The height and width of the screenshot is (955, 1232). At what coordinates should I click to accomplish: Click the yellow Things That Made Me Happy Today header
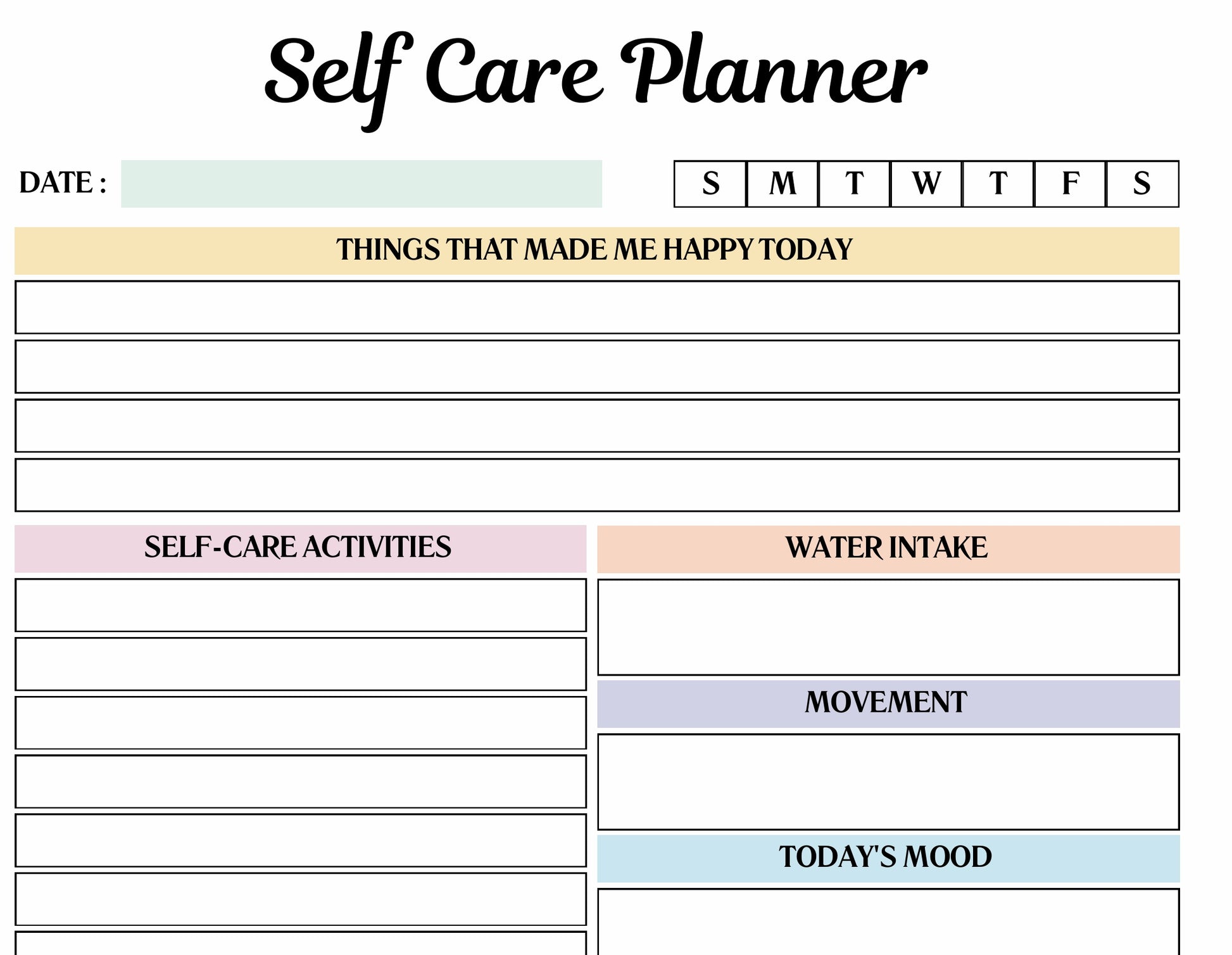click(x=596, y=250)
